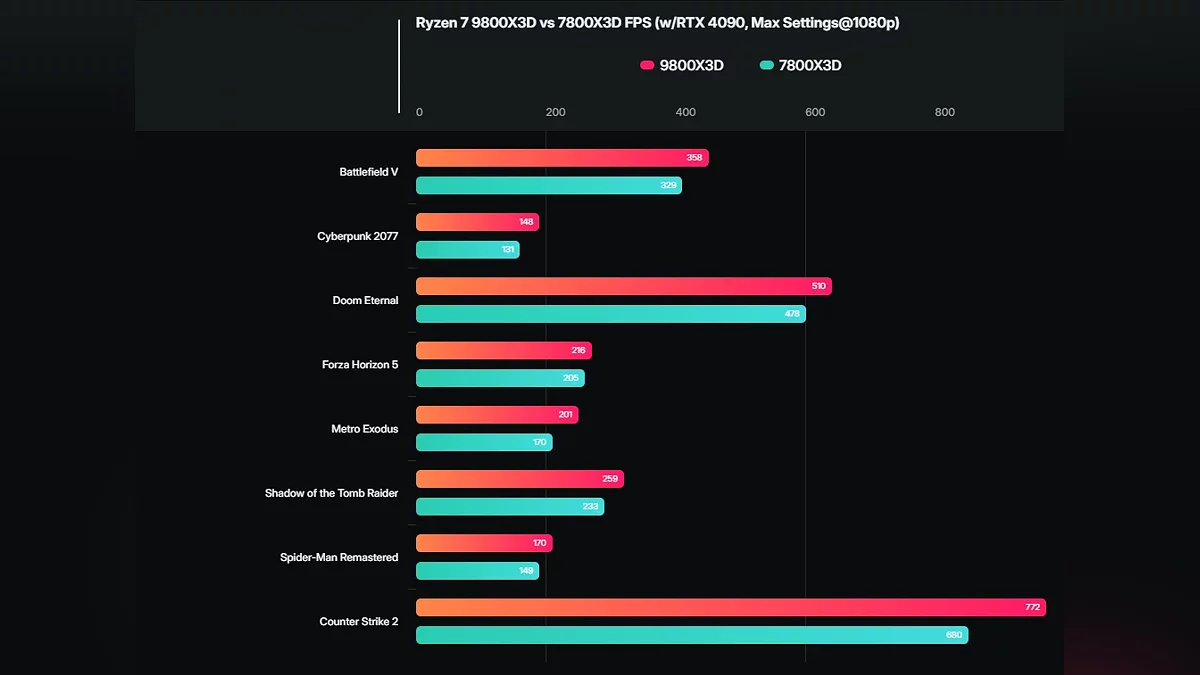The height and width of the screenshot is (675, 1200).
Task: Click the Cyberpunk 2077 category label
Action: (x=357, y=237)
